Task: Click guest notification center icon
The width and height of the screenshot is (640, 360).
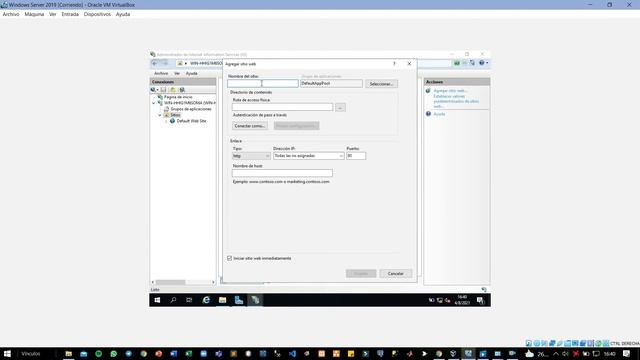Action: point(480,300)
